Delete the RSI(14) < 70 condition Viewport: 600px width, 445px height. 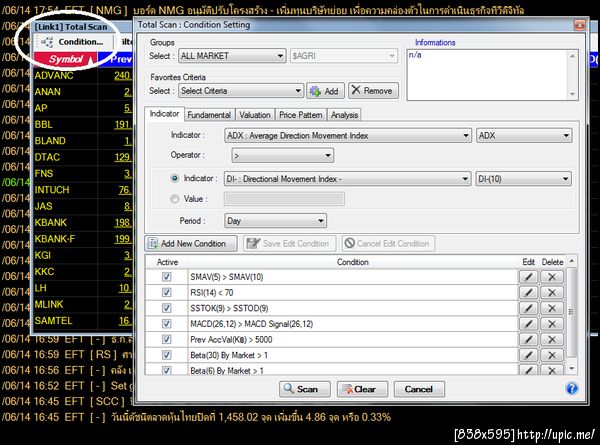click(x=552, y=292)
